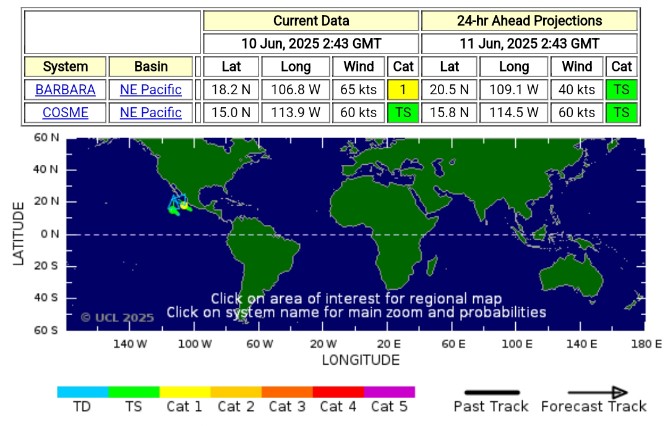Click the '180 E' longitude tick label

pyautogui.click(x=646, y=344)
